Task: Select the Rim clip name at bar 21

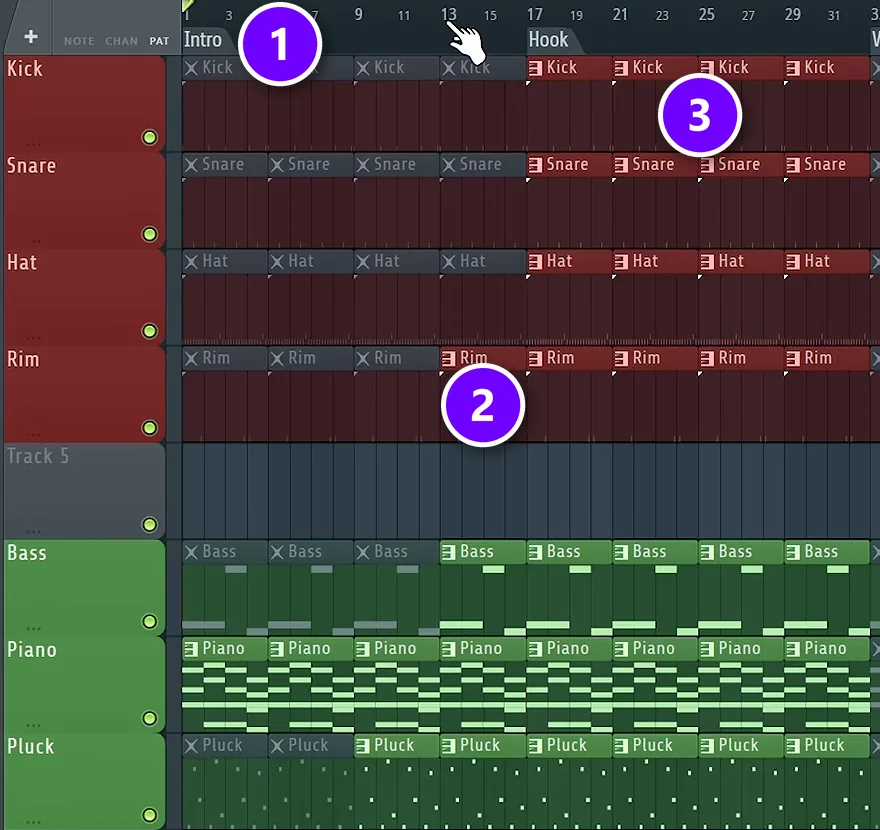Action: tap(647, 358)
